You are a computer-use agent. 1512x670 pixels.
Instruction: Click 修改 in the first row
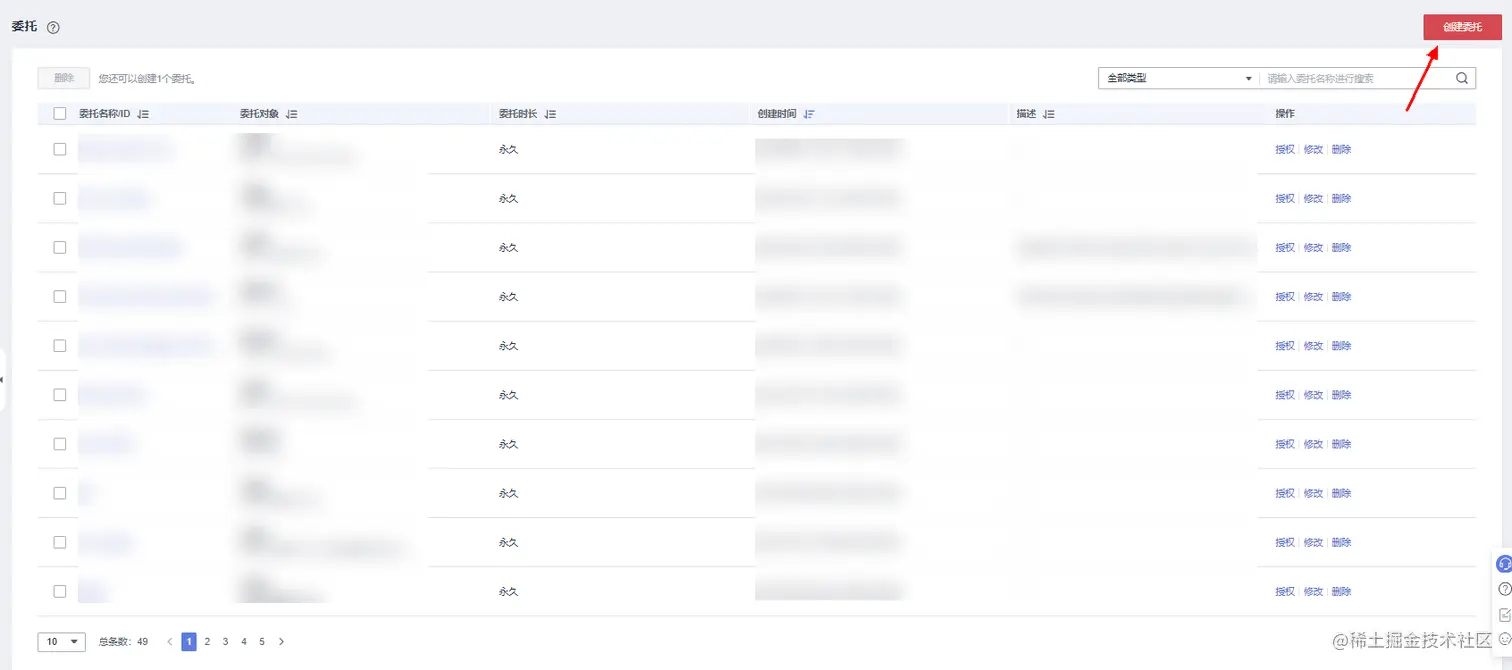tap(1313, 150)
